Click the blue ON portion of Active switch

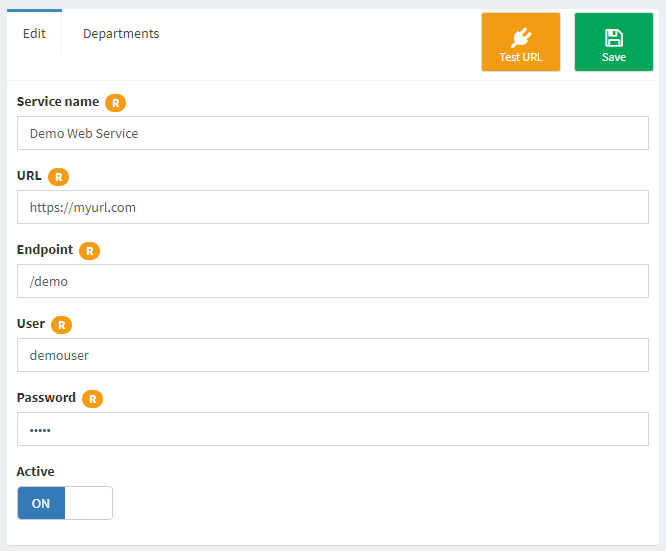tap(41, 503)
